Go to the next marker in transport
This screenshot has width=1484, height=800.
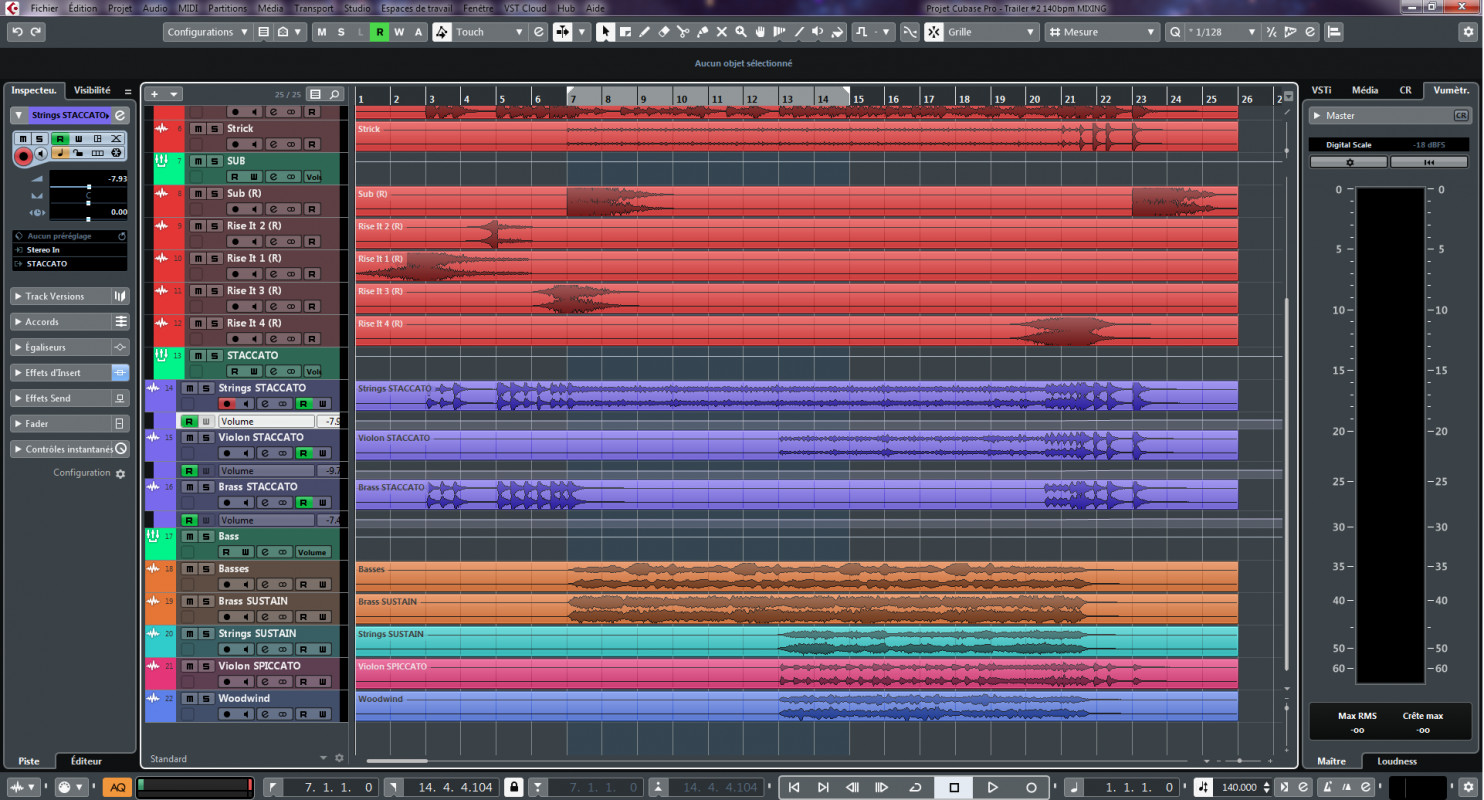[x=823, y=788]
